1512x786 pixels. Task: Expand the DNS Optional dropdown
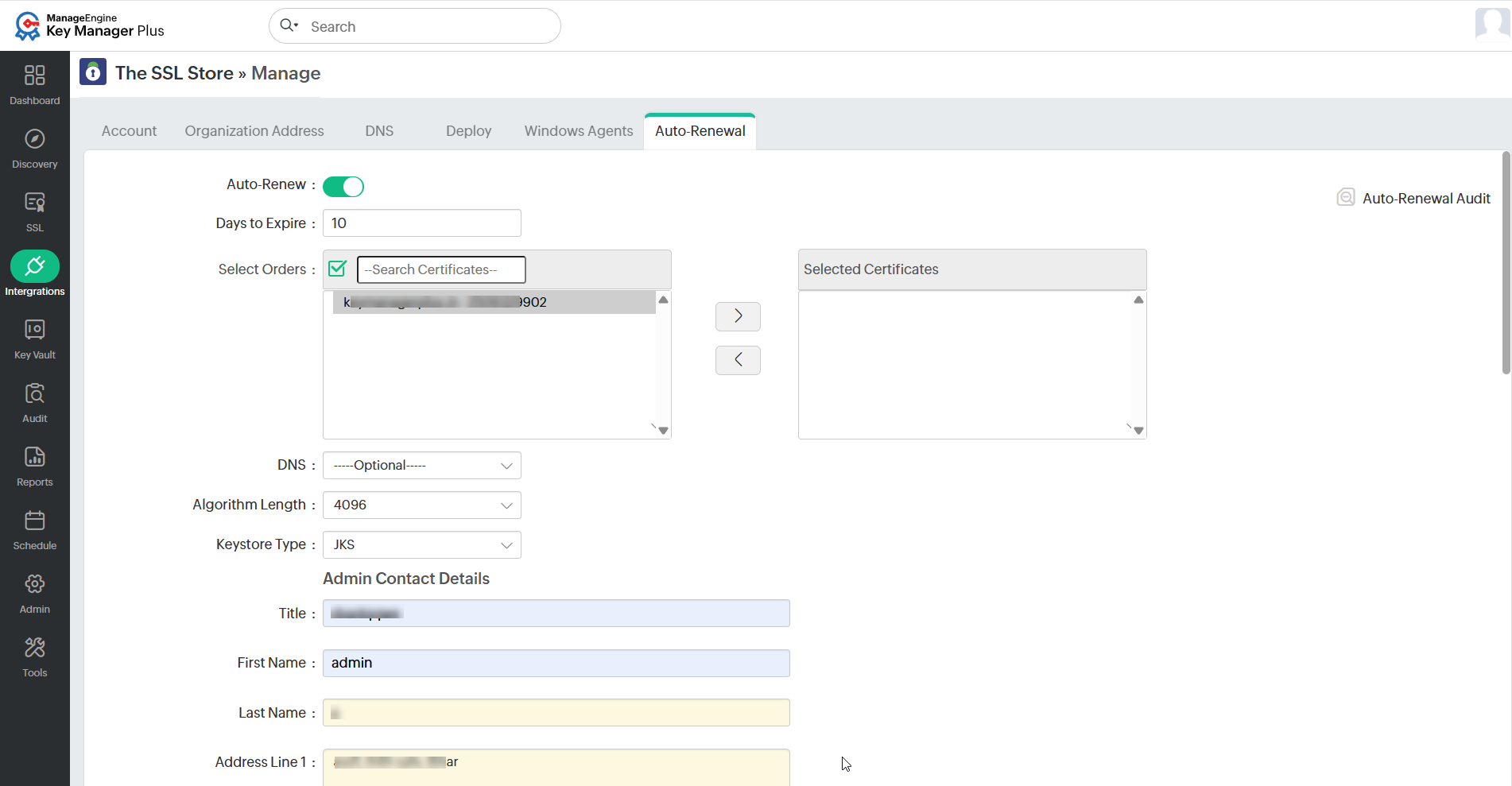tap(422, 466)
